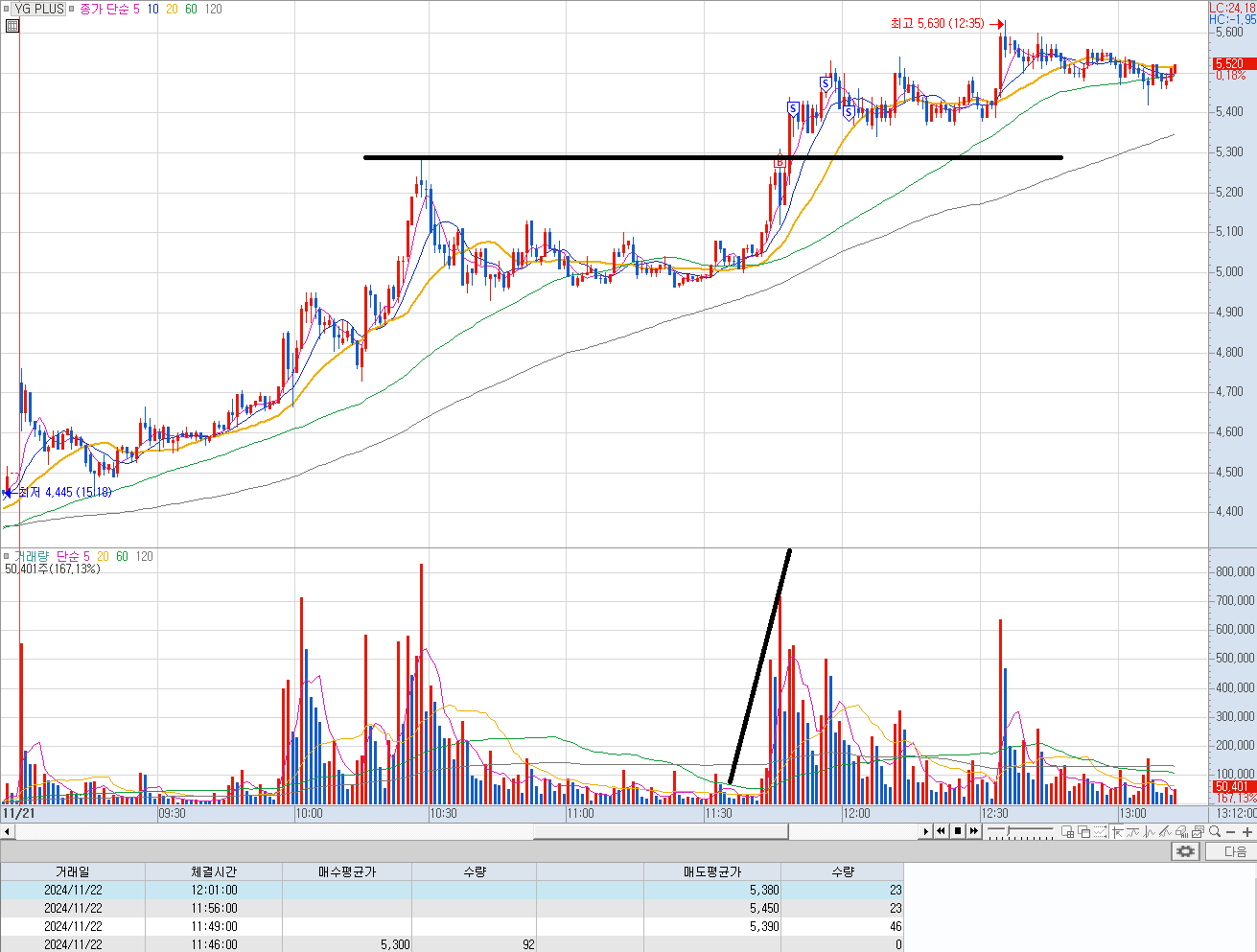Click the scrollbar left arrow
The height and width of the screenshot is (952, 1257).
coord(8,831)
